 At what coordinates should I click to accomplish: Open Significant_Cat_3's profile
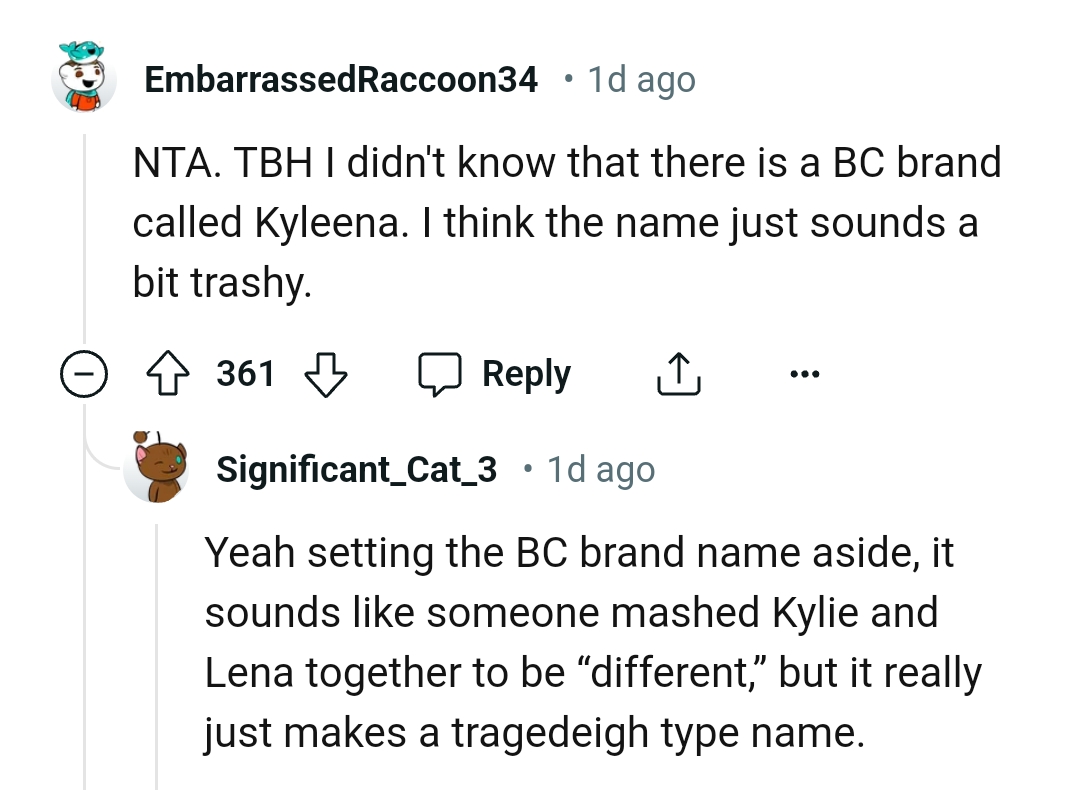click(x=356, y=468)
